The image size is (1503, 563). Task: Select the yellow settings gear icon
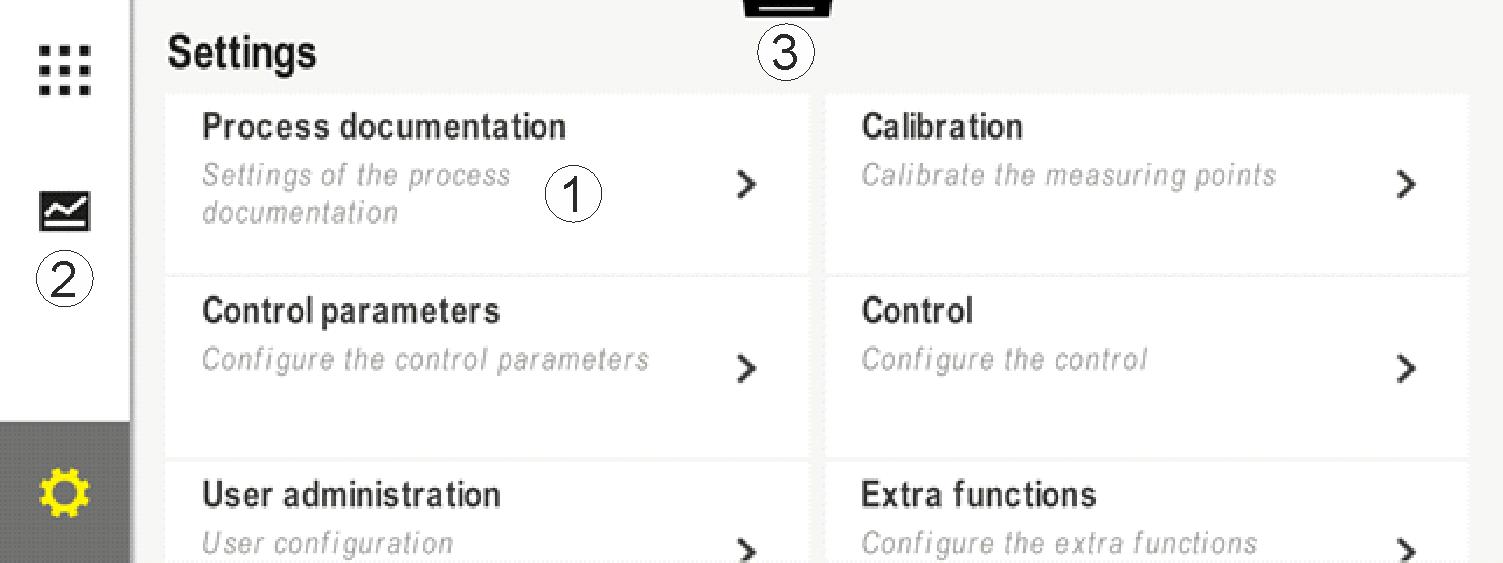65,493
